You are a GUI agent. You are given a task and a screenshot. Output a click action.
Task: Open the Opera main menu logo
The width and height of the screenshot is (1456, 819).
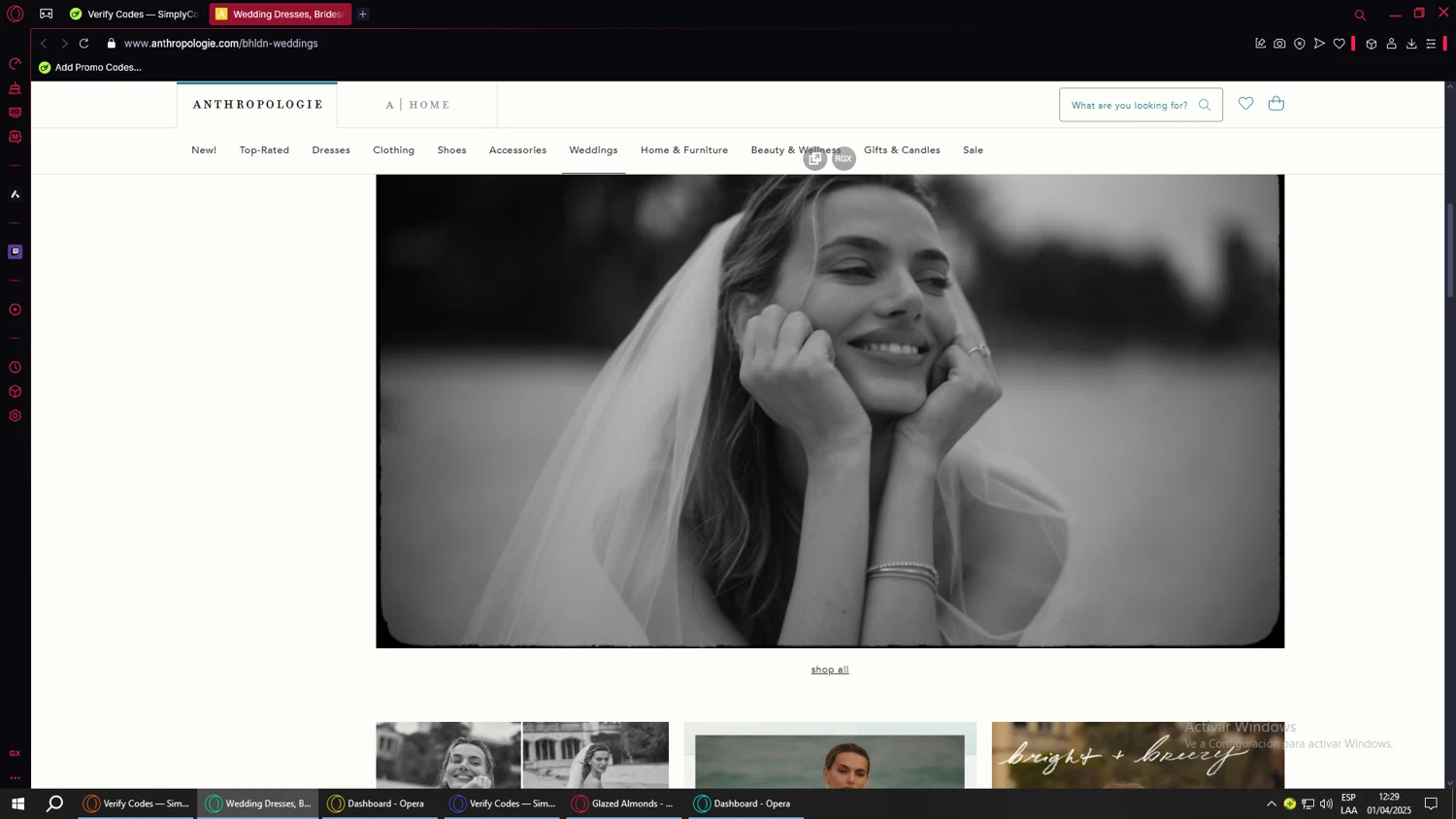pos(15,14)
